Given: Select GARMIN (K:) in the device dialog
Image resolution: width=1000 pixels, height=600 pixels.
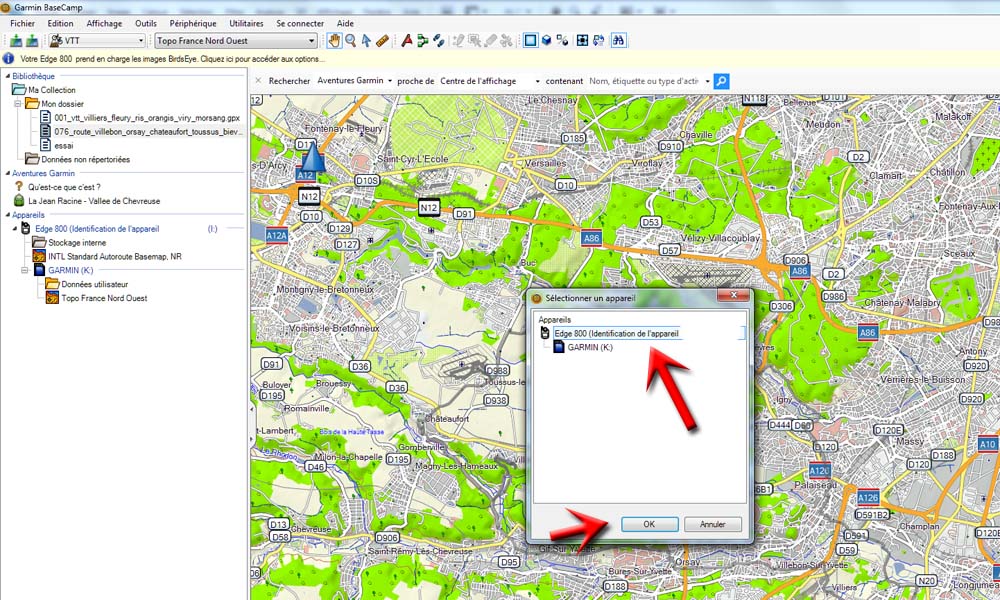Looking at the screenshot, I should pos(590,348).
